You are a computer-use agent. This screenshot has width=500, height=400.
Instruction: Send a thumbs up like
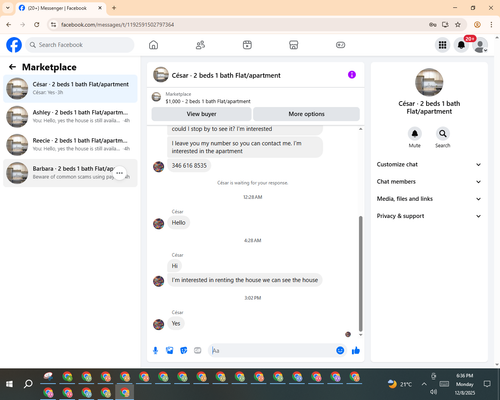coord(356,350)
